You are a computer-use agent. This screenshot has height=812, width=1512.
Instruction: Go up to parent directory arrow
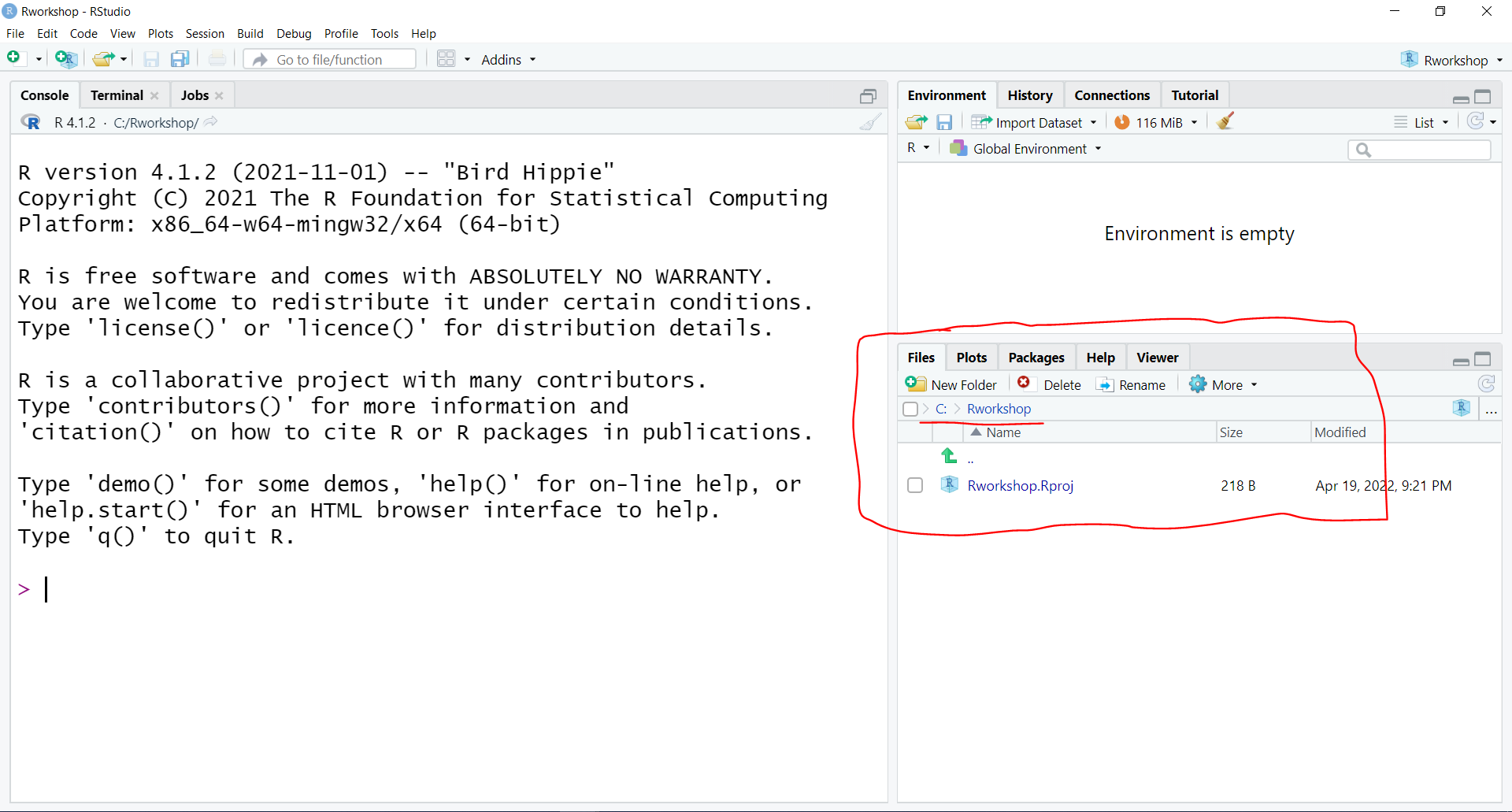click(x=949, y=456)
